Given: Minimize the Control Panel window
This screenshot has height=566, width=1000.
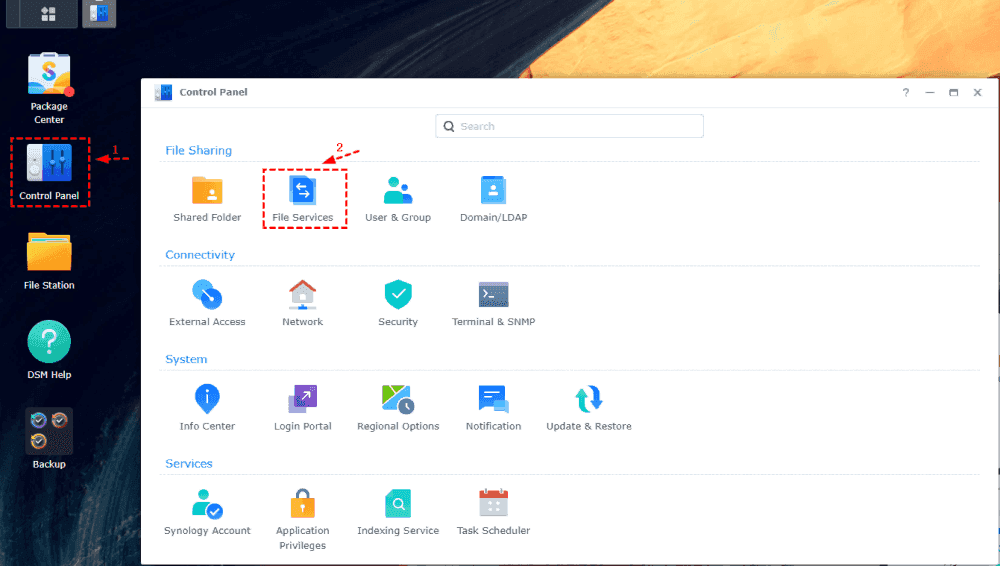Looking at the screenshot, I should pos(930,93).
